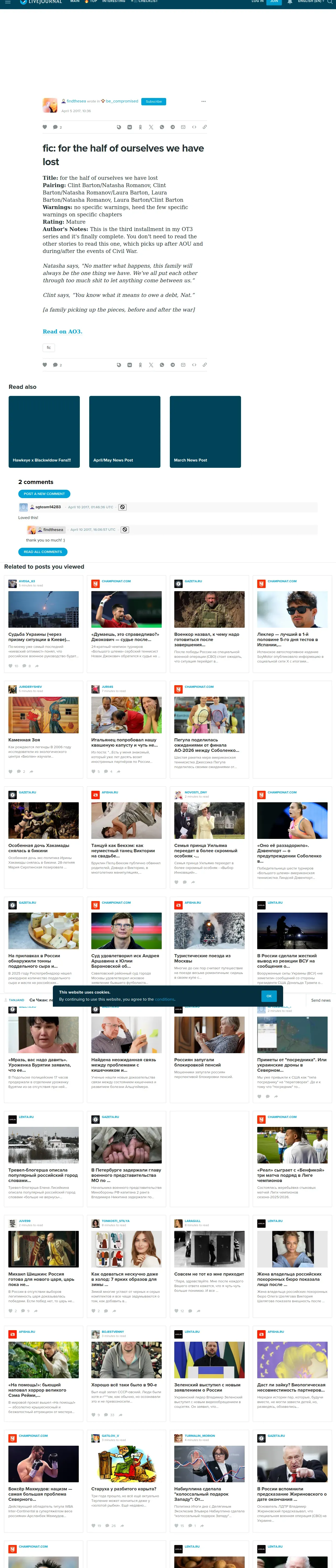
Task: Click READ ALL COMMENTS button
Action: pyautogui.click(x=43, y=551)
